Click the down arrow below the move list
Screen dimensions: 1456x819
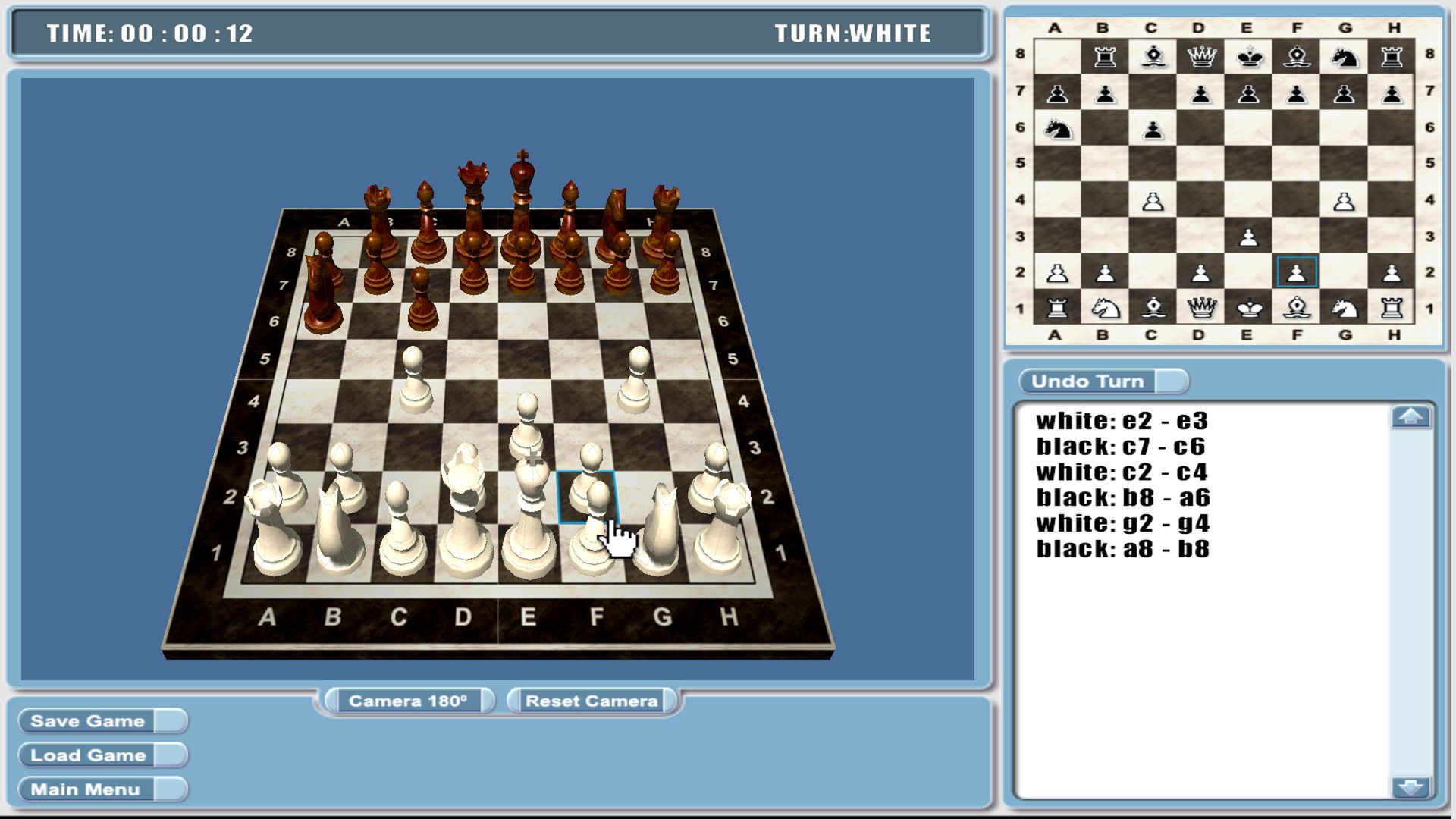coord(1409,787)
